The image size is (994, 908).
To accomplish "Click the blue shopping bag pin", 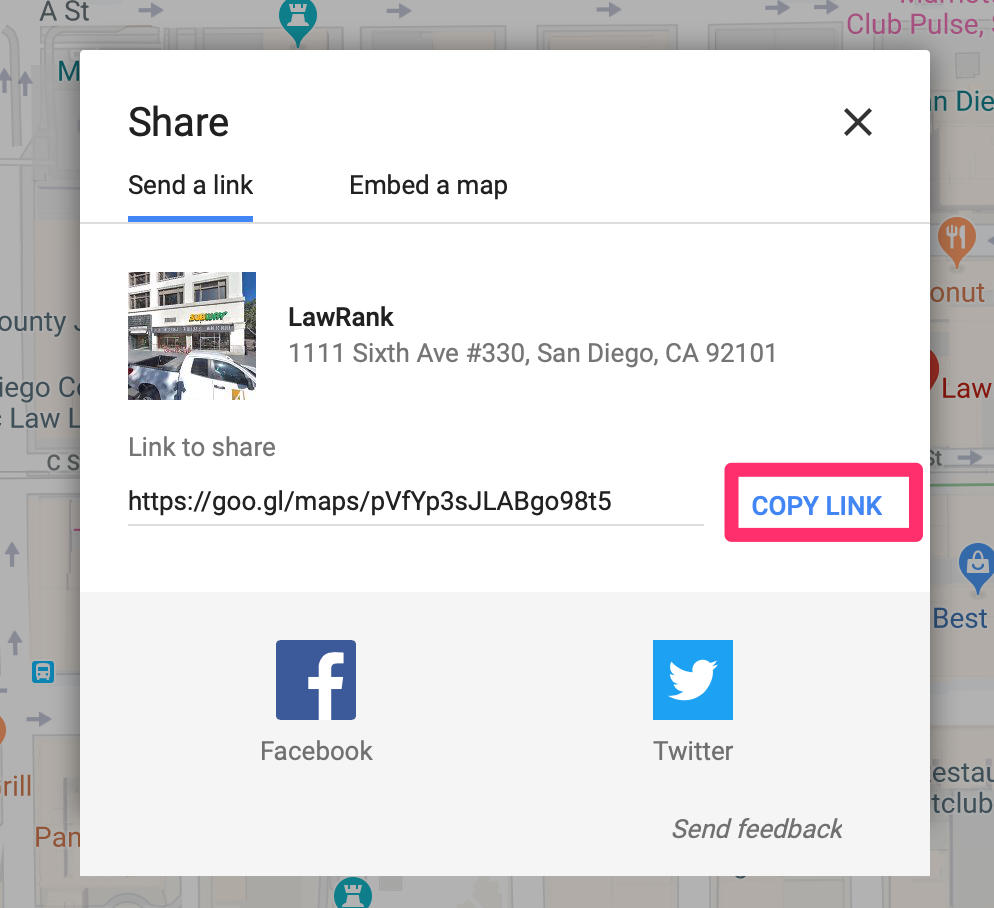I will pos(977,568).
